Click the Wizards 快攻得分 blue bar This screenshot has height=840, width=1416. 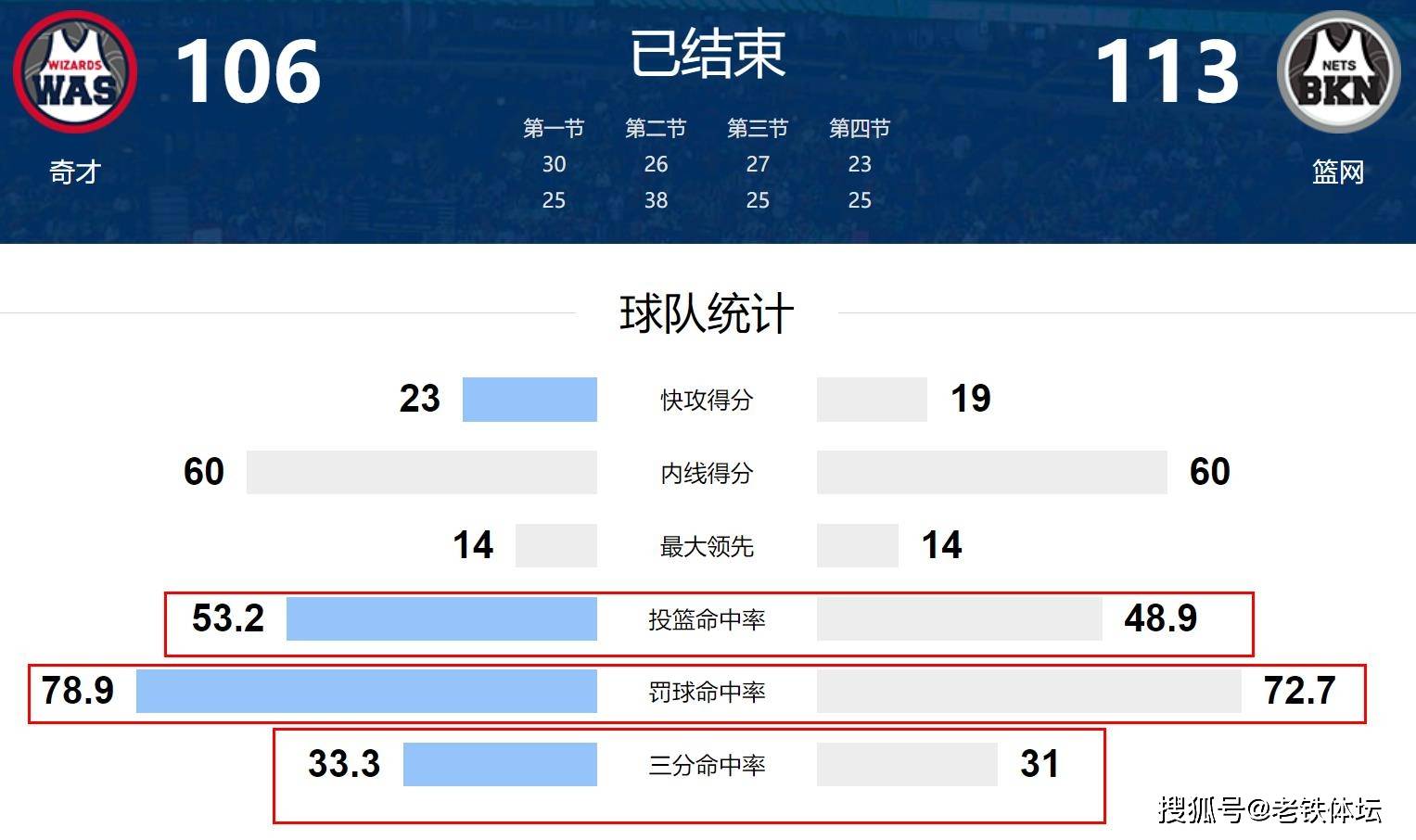click(x=529, y=400)
